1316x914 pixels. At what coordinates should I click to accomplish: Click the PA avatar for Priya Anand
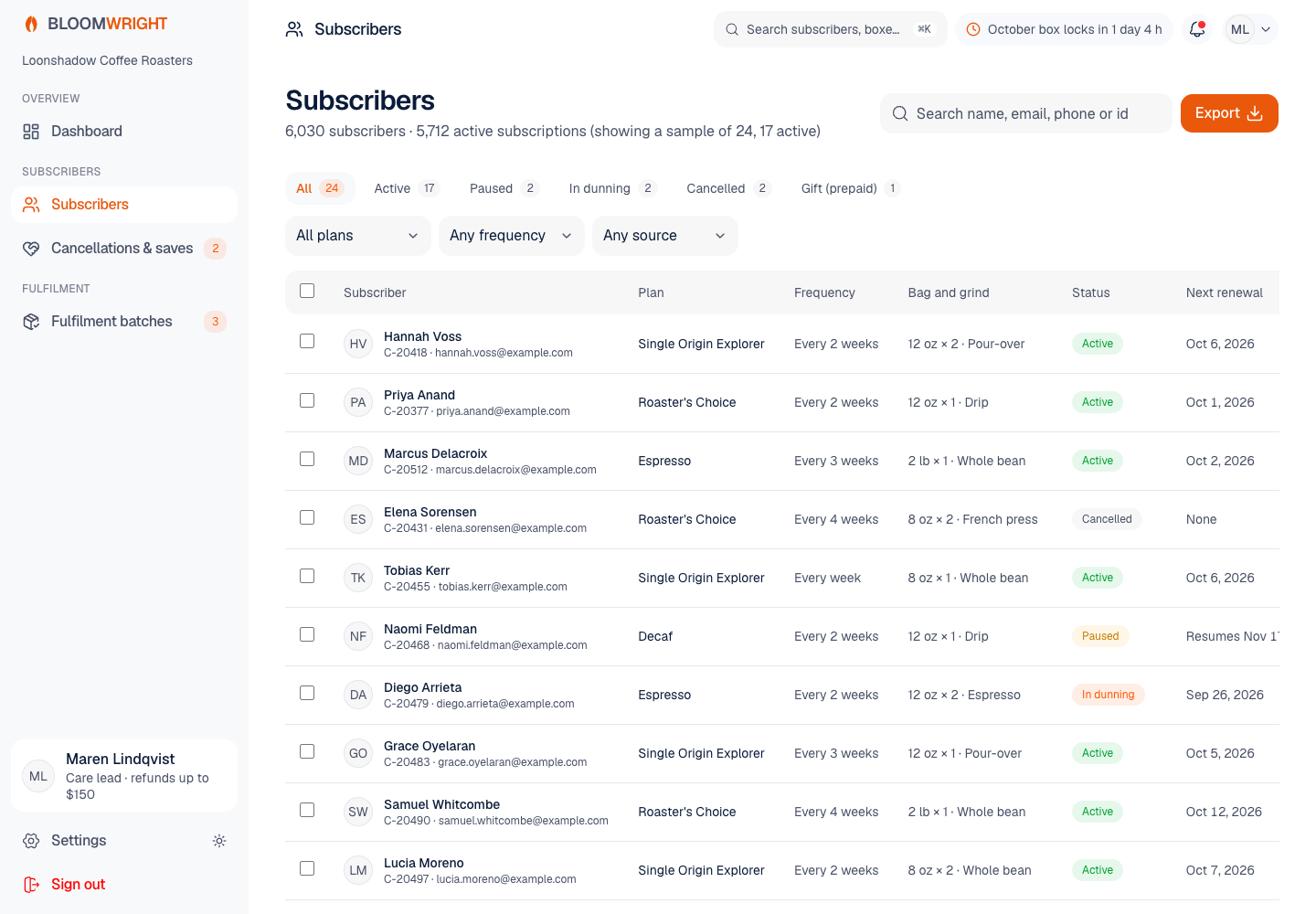tap(358, 402)
